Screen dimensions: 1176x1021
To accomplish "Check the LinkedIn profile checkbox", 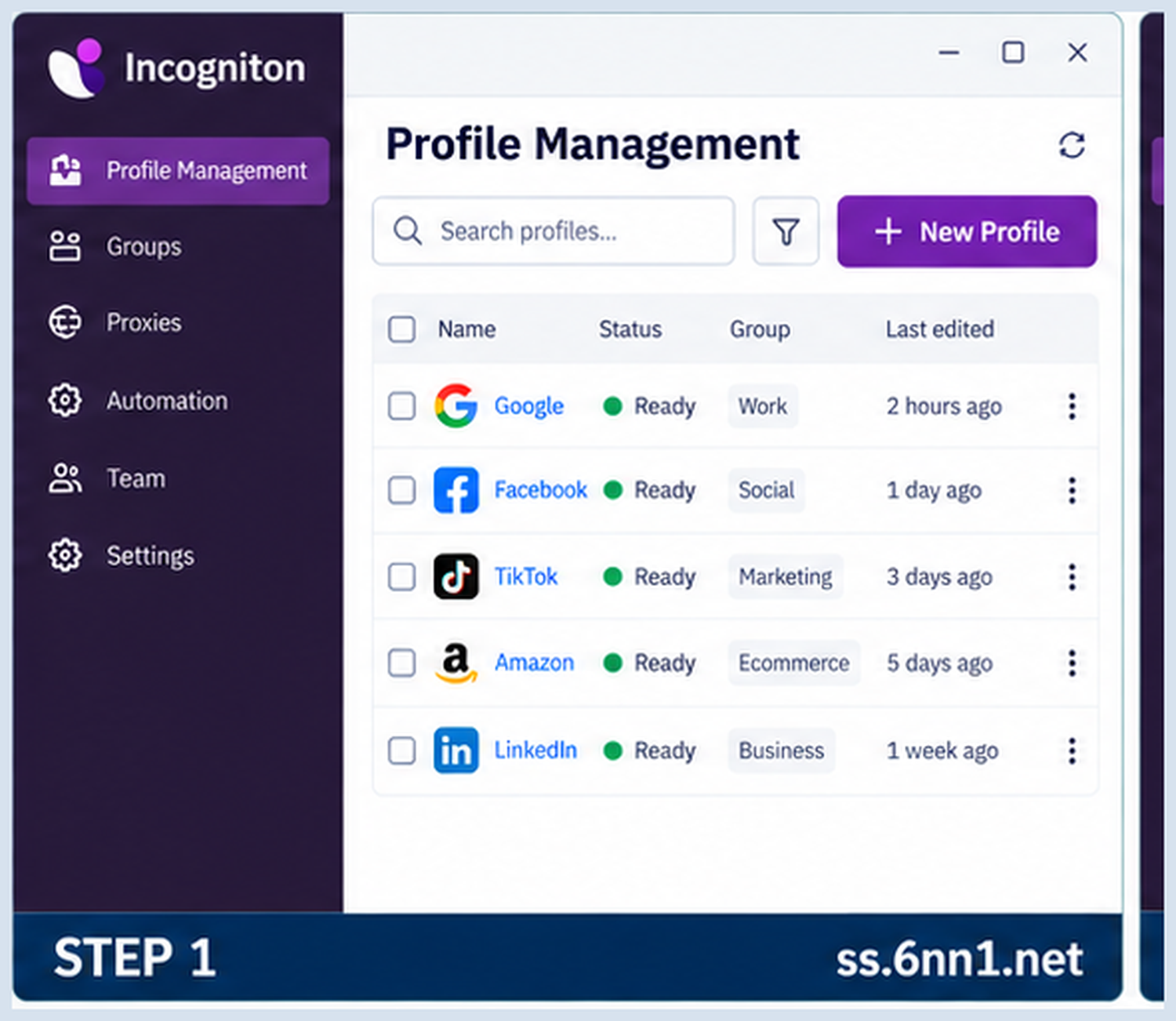I will tap(402, 750).
